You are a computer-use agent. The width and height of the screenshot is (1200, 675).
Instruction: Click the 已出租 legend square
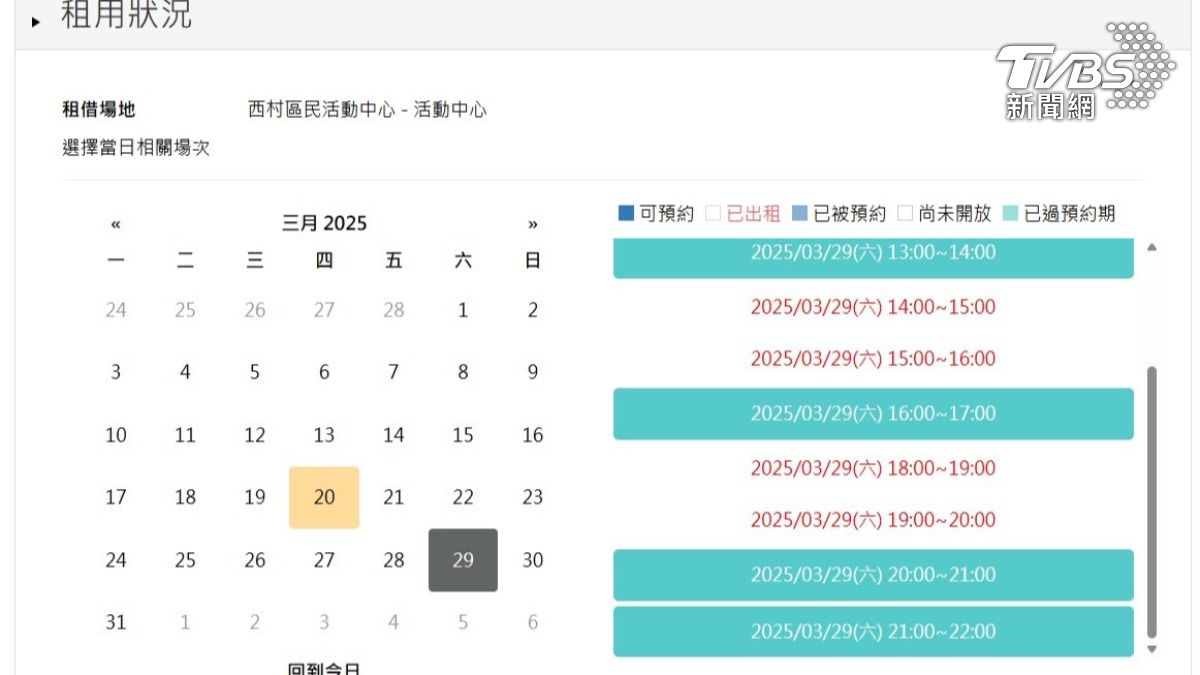713,212
